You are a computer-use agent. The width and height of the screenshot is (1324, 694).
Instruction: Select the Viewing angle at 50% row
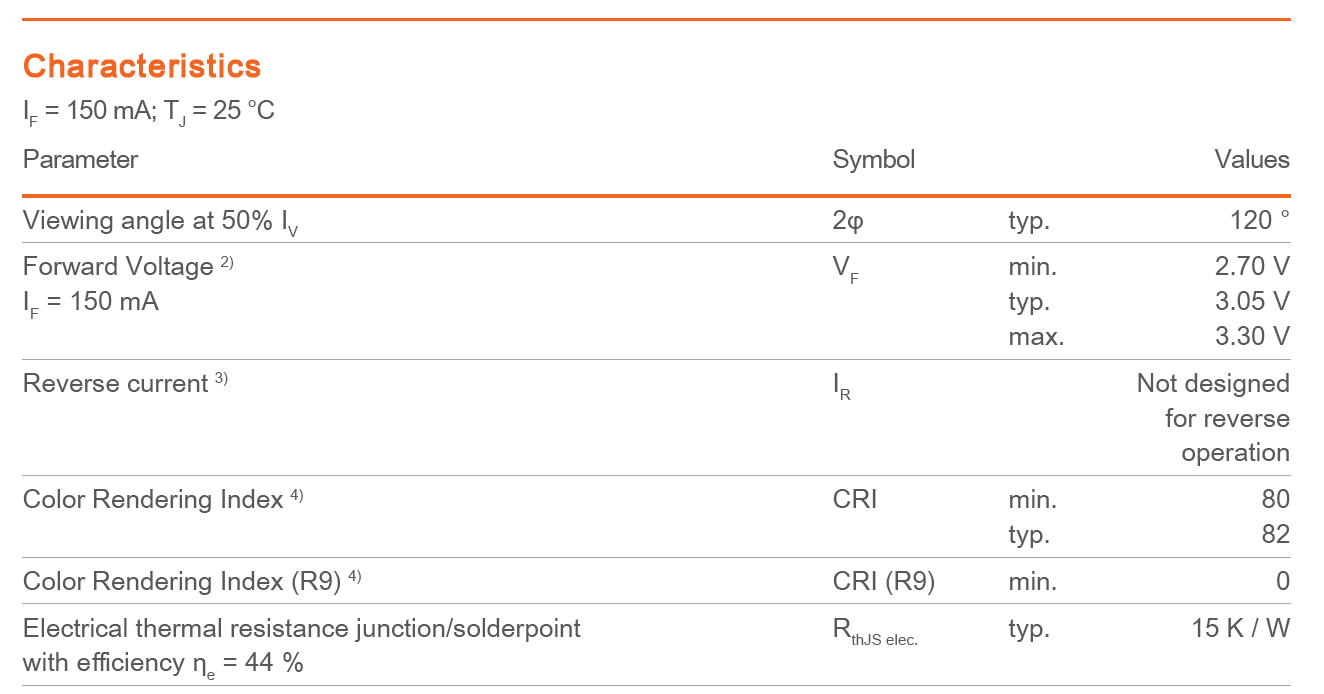656,220
